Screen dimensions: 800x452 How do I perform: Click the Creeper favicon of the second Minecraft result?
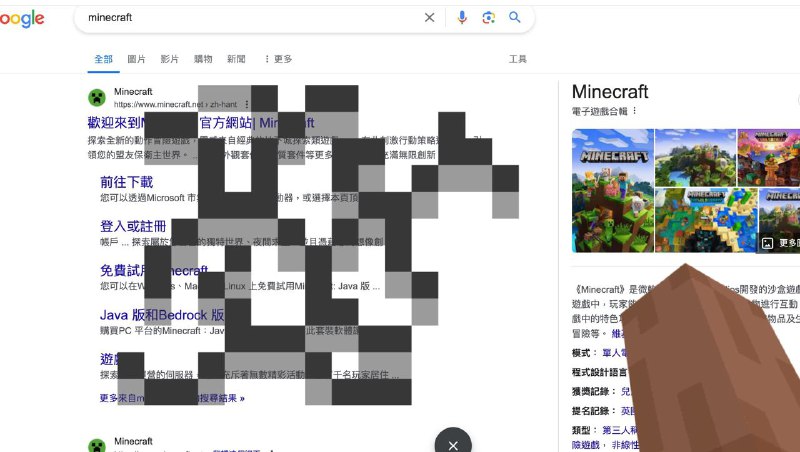97,445
